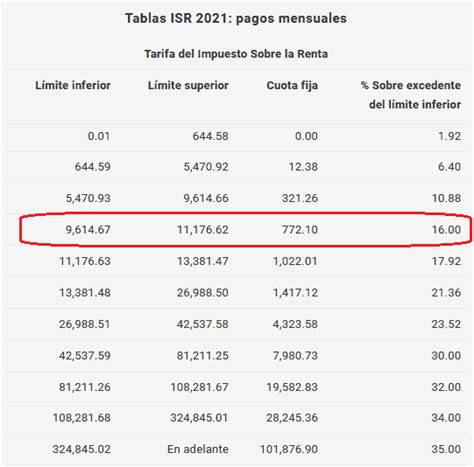
Task: Select the lower limit value 644.59
Action: coord(92,167)
